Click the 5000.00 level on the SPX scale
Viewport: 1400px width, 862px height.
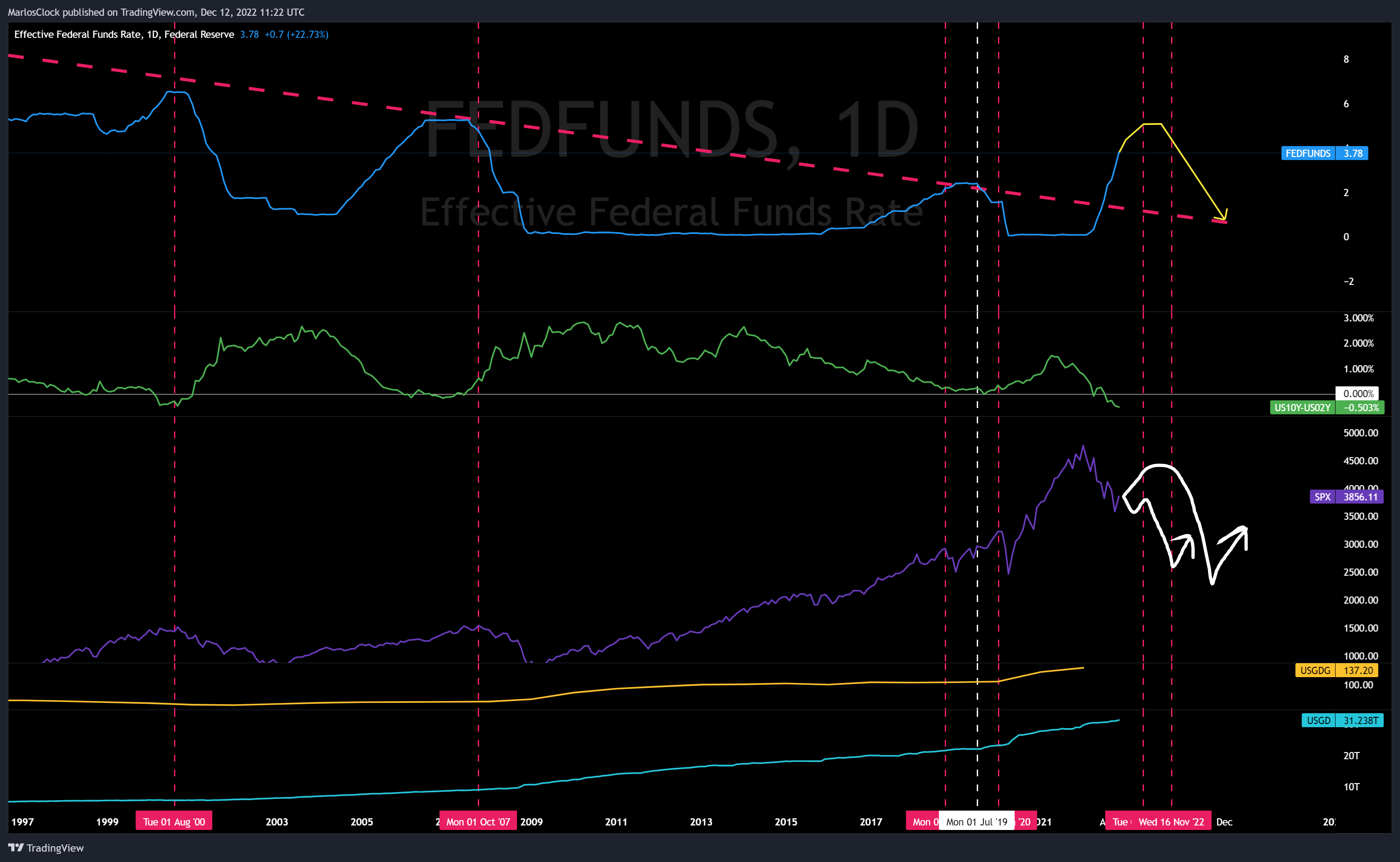pos(1361,433)
